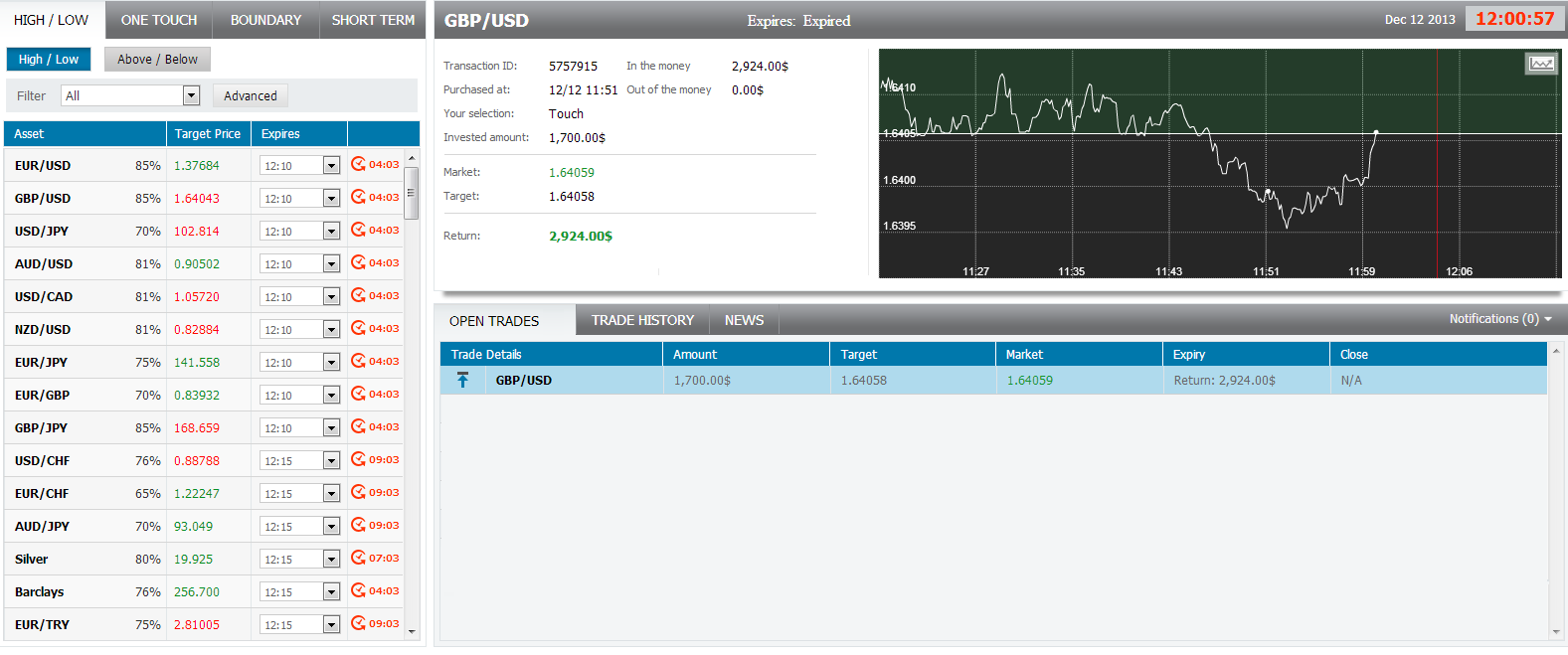Expand the 12:15 expiry dropdown for USD/CHF

tap(331, 461)
